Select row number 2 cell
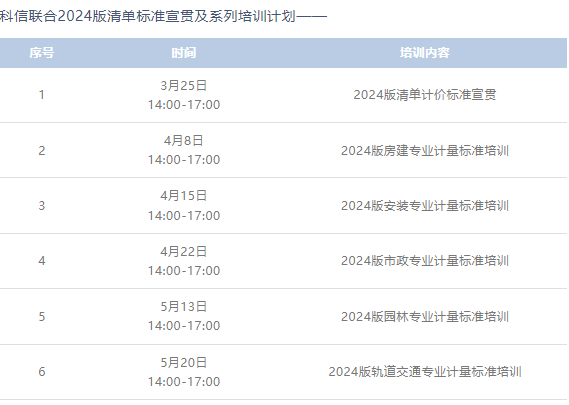Viewport: 569px width, 405px height. pos(42,151)
